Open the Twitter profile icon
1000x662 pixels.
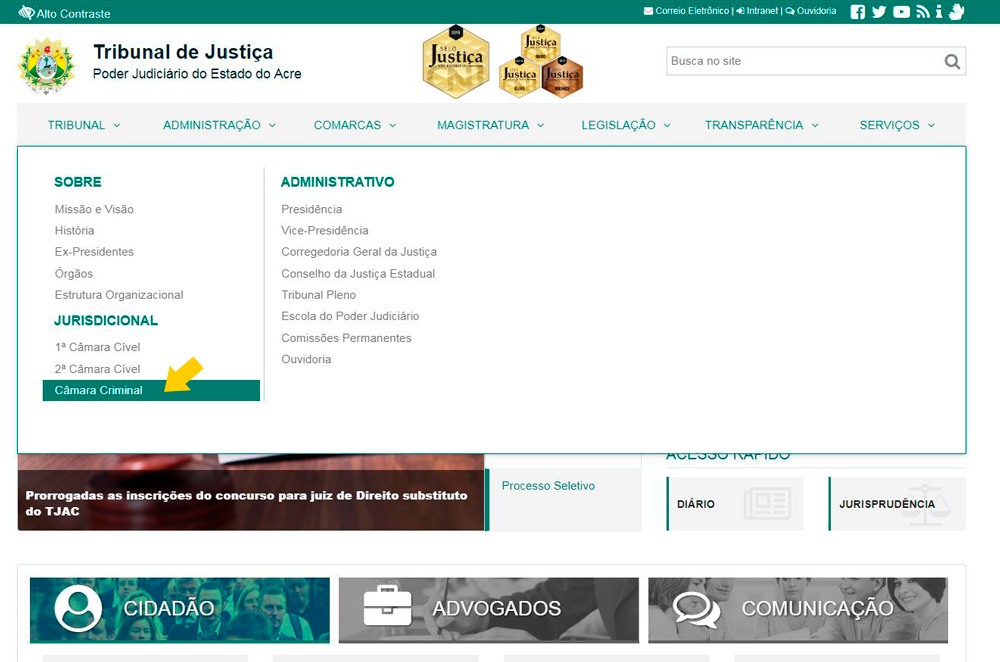(879, 12)
